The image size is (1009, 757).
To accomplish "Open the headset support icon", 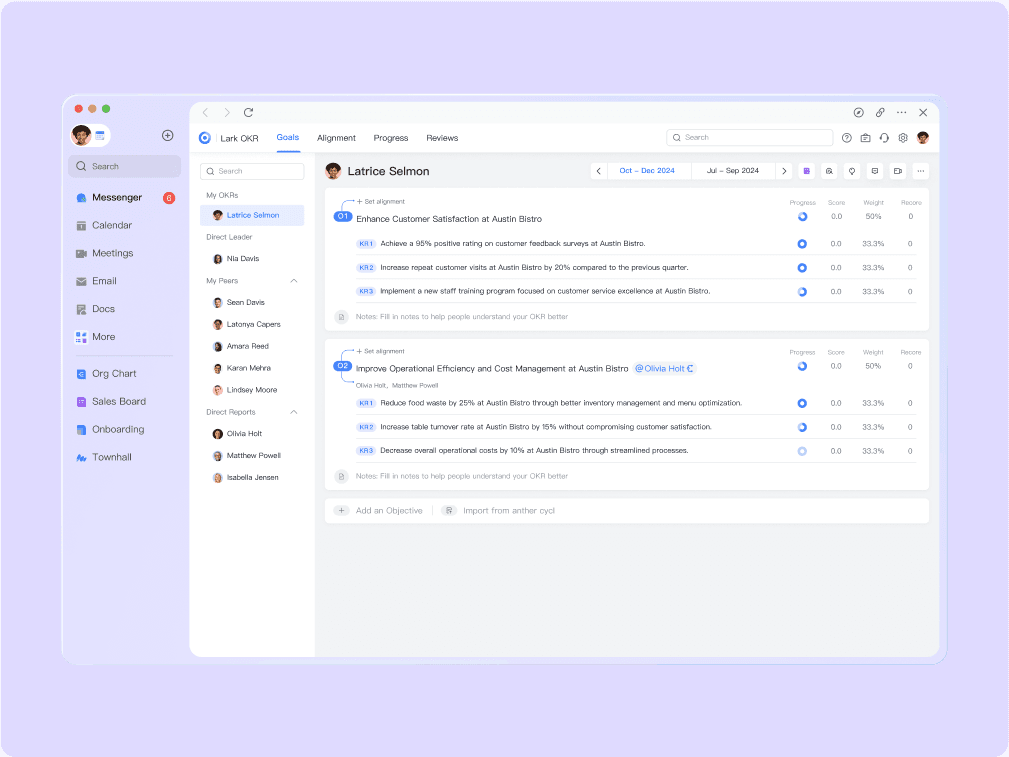I will point(884,138).
